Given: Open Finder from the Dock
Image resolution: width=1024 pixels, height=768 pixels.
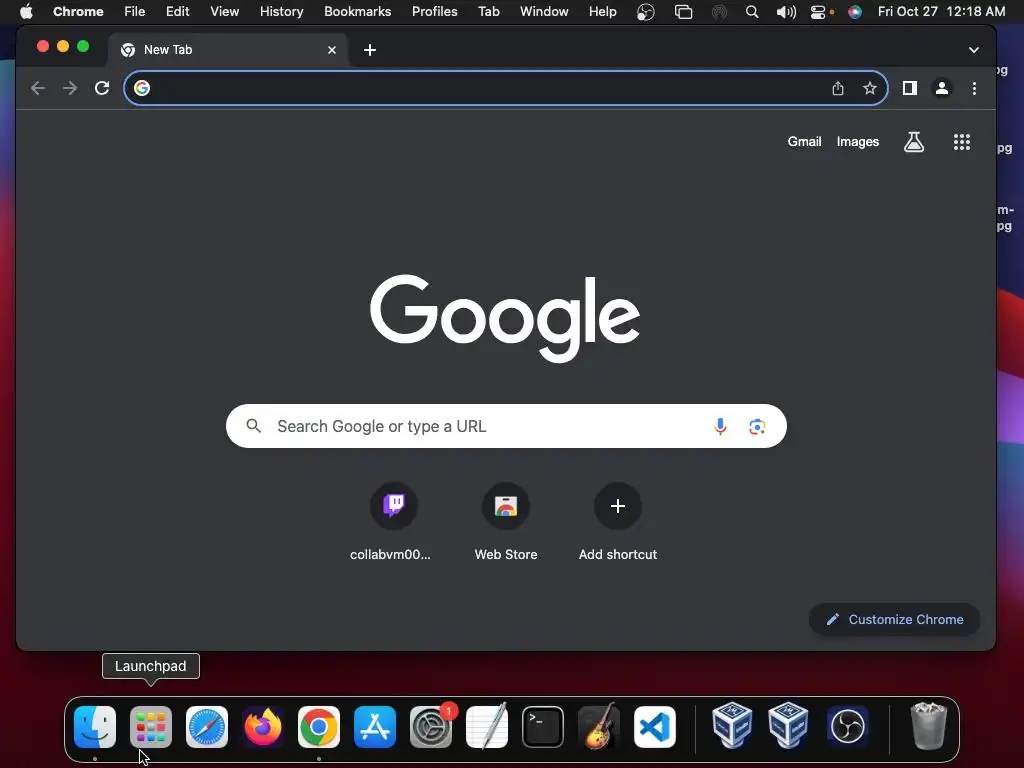Looking at the screenshot, I should click(95, 727).
